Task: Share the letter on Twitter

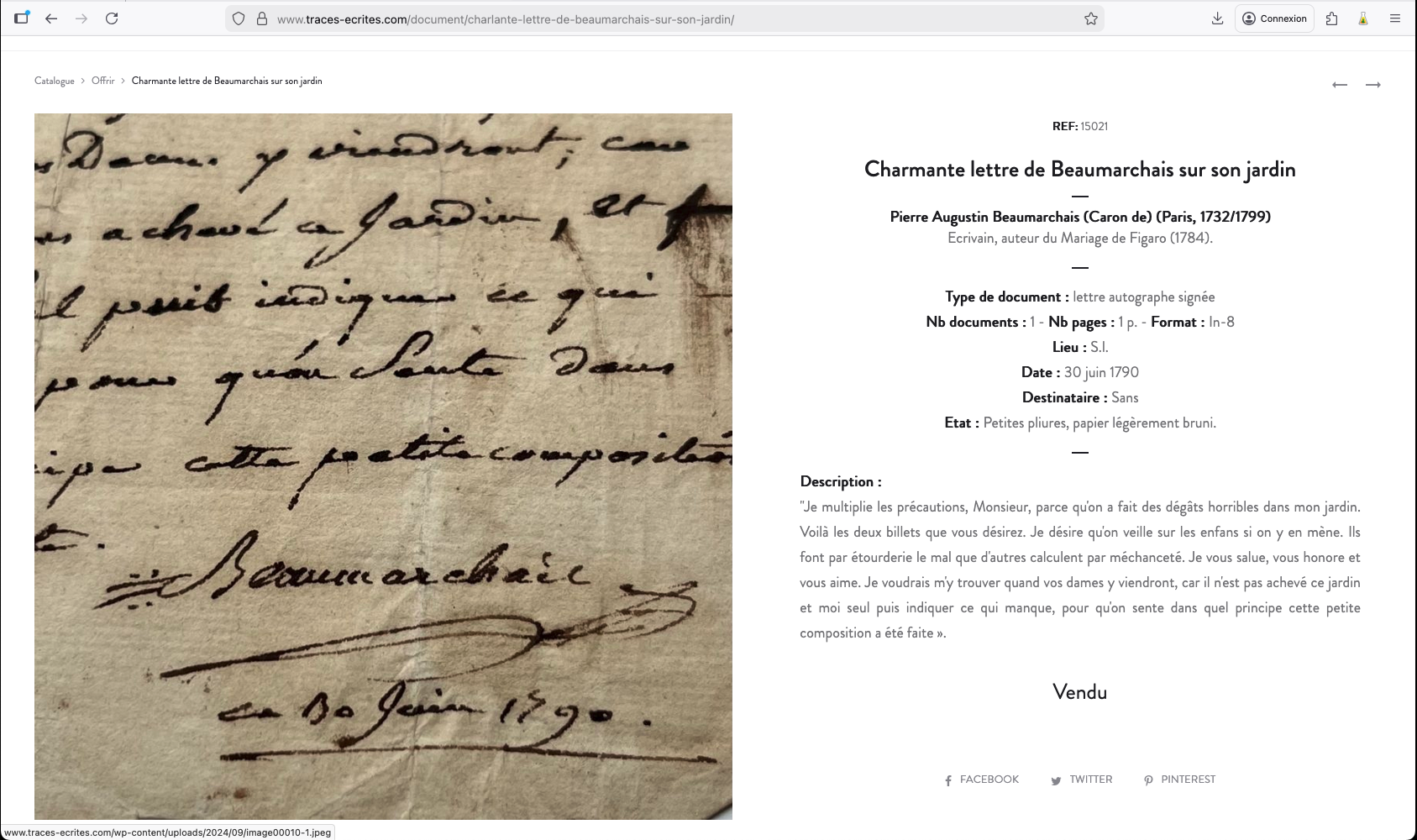Action: pyautogui.click(x=1081, y=780)
